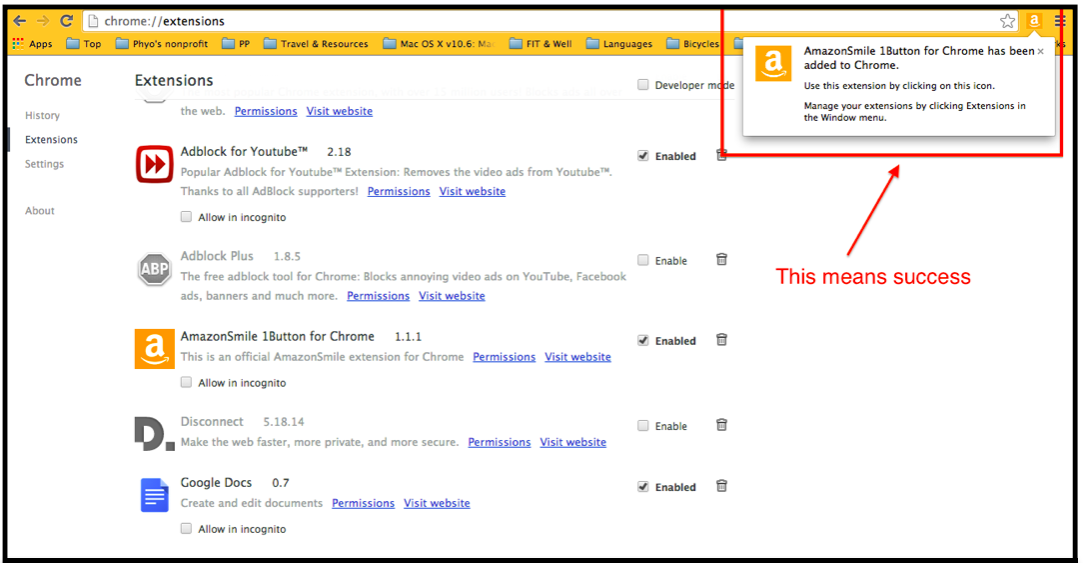Image resolution: width=1083 pixels, height=563 pixels.
Task: Allow Google Docs in incognito
Action: coord(186,528)
